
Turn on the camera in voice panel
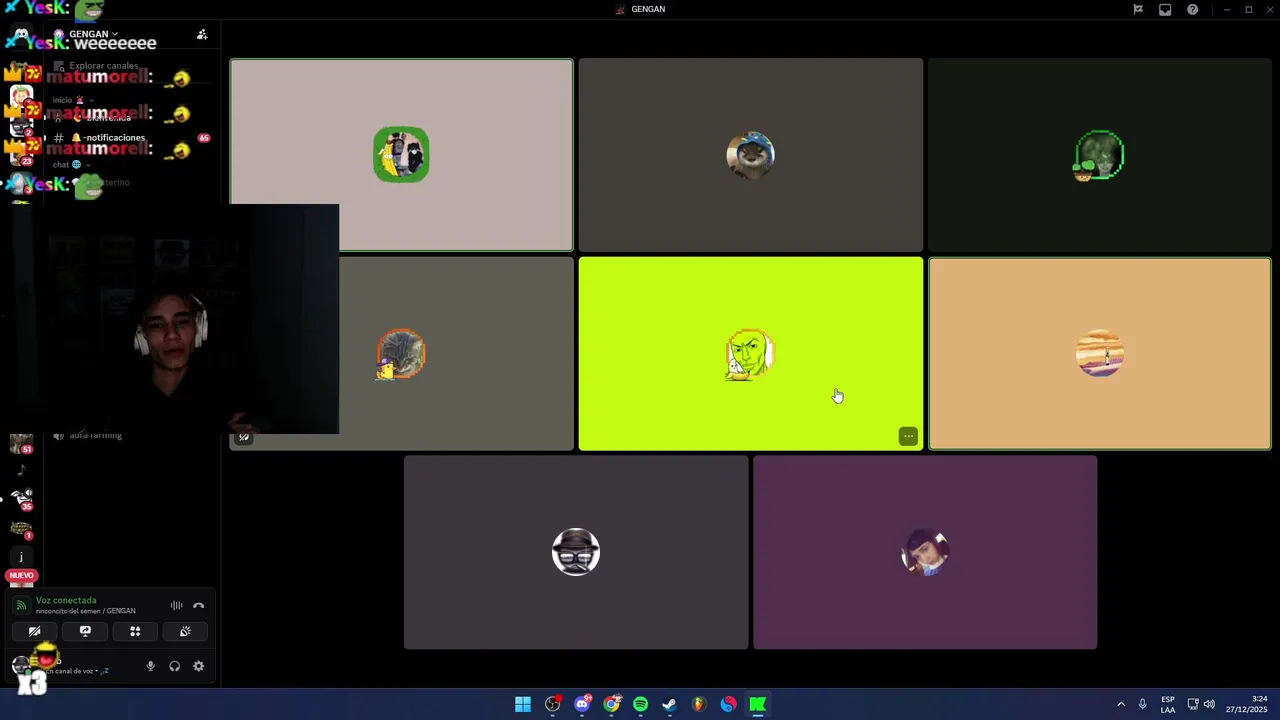(x=34, y=631)
